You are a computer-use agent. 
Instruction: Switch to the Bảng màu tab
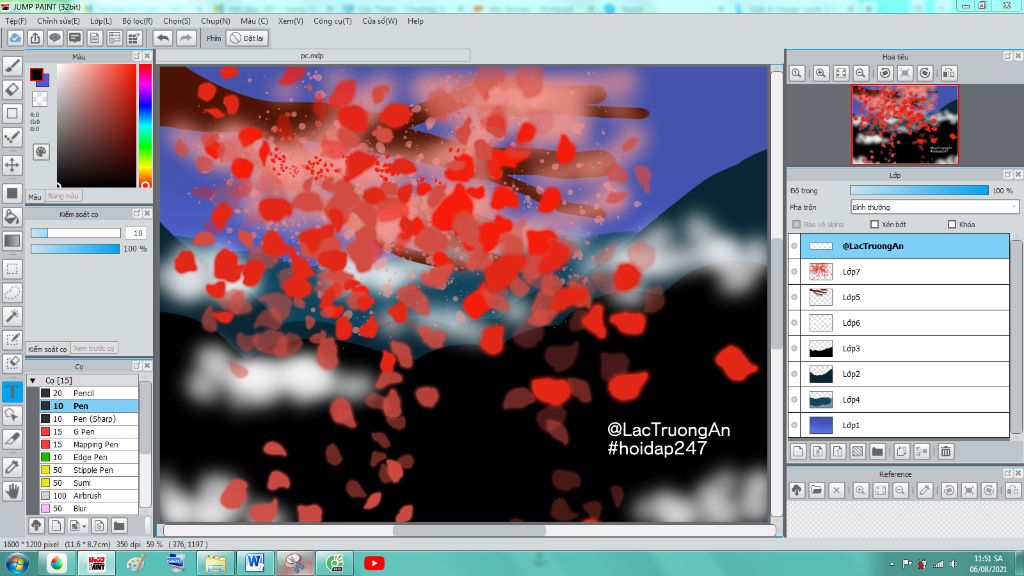63,196
